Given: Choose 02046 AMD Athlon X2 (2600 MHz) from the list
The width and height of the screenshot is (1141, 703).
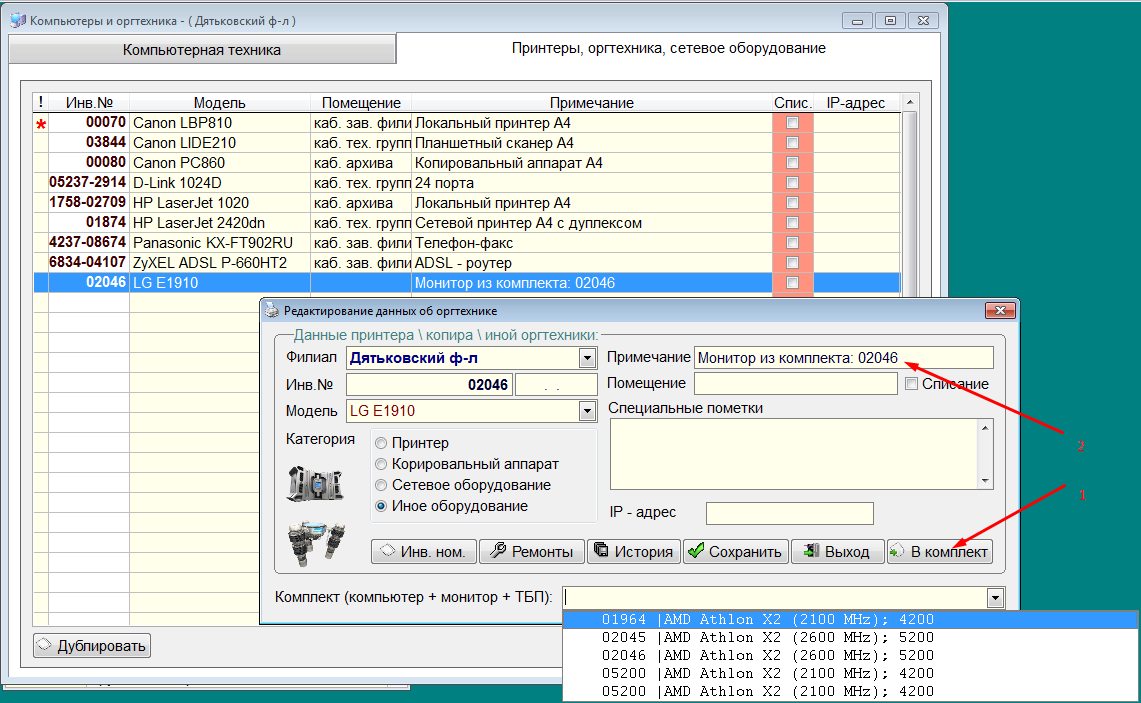Looking at the screenshot, I should (x=850, y=656).
